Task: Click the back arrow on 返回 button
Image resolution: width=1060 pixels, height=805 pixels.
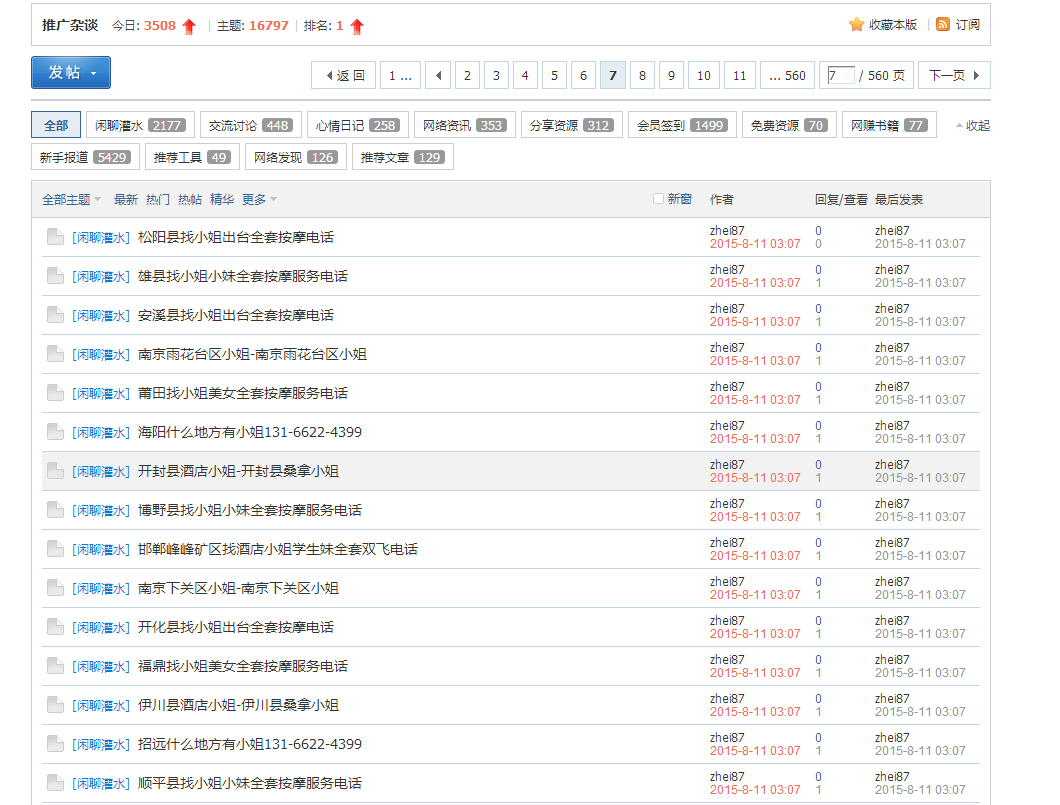Action: tap(328, 75)
